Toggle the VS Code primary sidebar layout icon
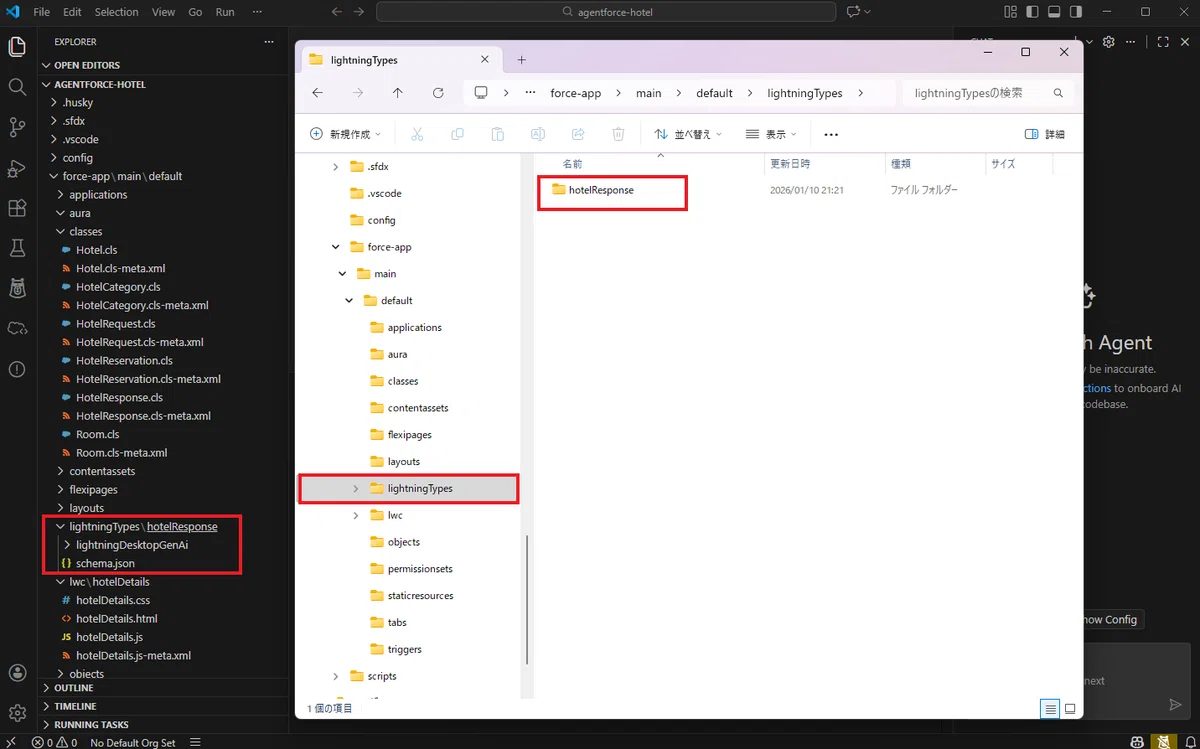 click(1033, 12)
